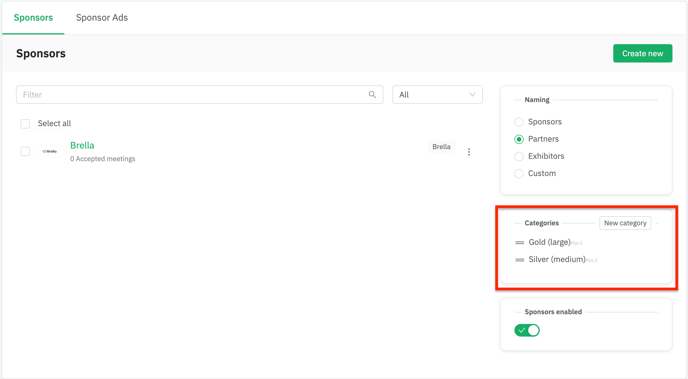Click into the Filter search field
The height and width of the screenshot is (379, 688).
tap(200, 95)
